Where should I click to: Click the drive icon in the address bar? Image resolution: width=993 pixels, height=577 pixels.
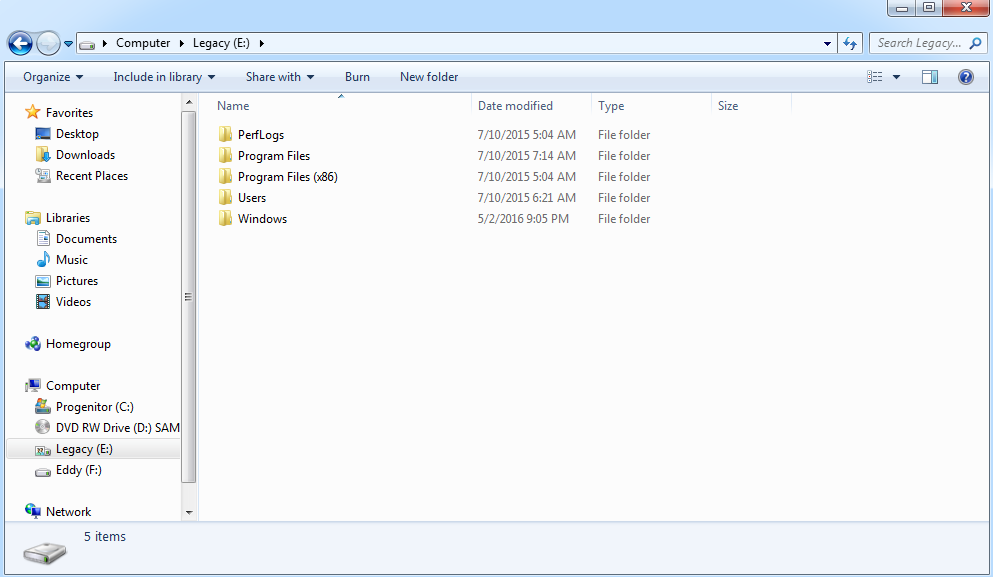pos(87,44)
